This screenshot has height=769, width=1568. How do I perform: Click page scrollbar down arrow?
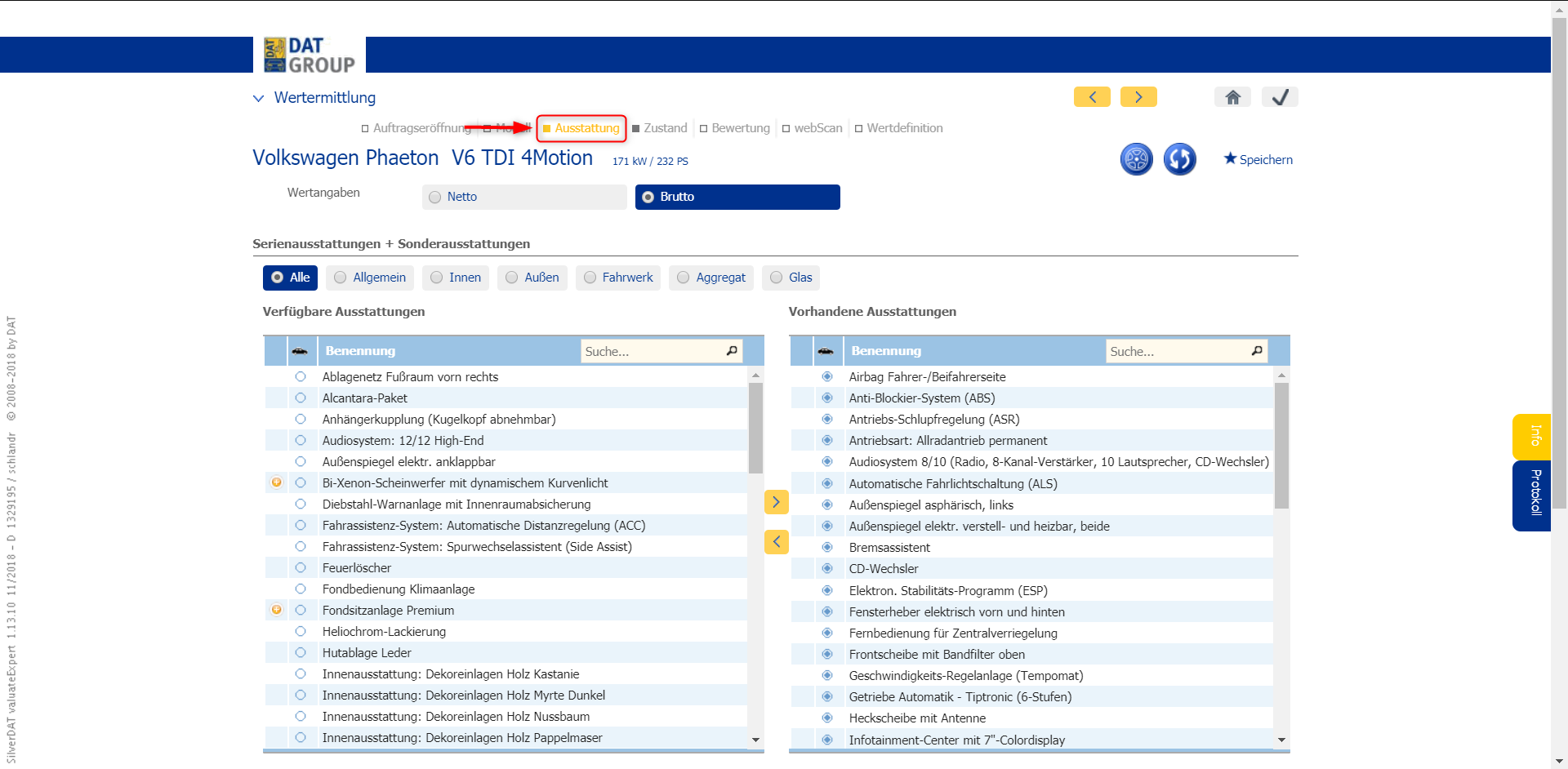point(1559,761)
